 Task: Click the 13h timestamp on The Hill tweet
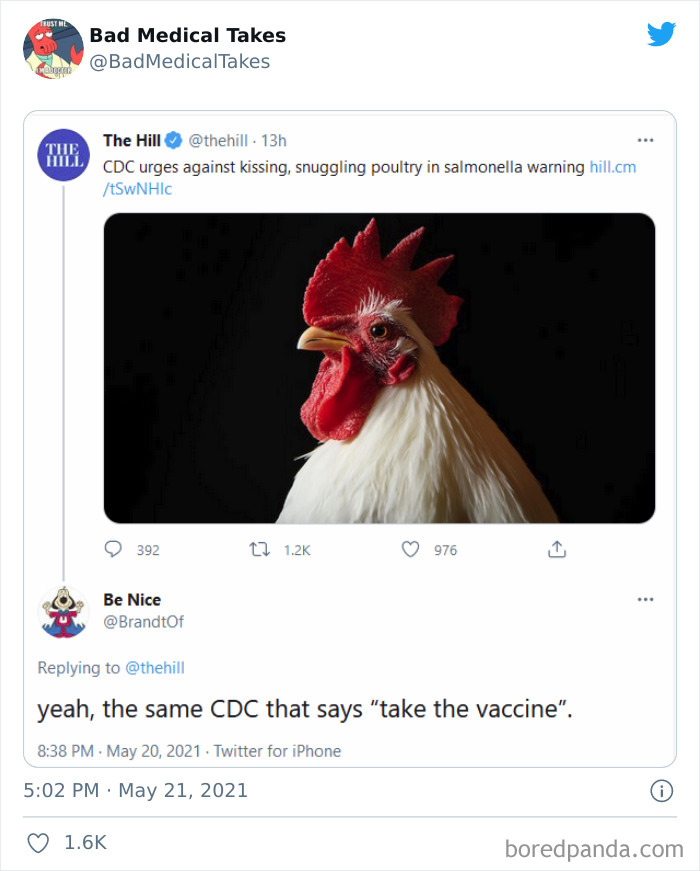click(x=272, y=140)
